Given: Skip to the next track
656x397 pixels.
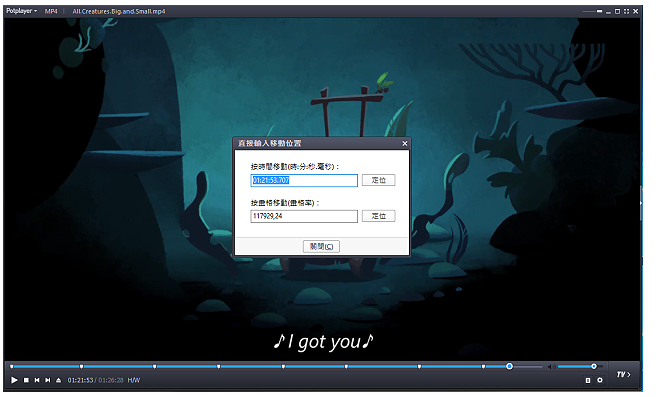Looking at the screenshot, I should coord(48,380).
